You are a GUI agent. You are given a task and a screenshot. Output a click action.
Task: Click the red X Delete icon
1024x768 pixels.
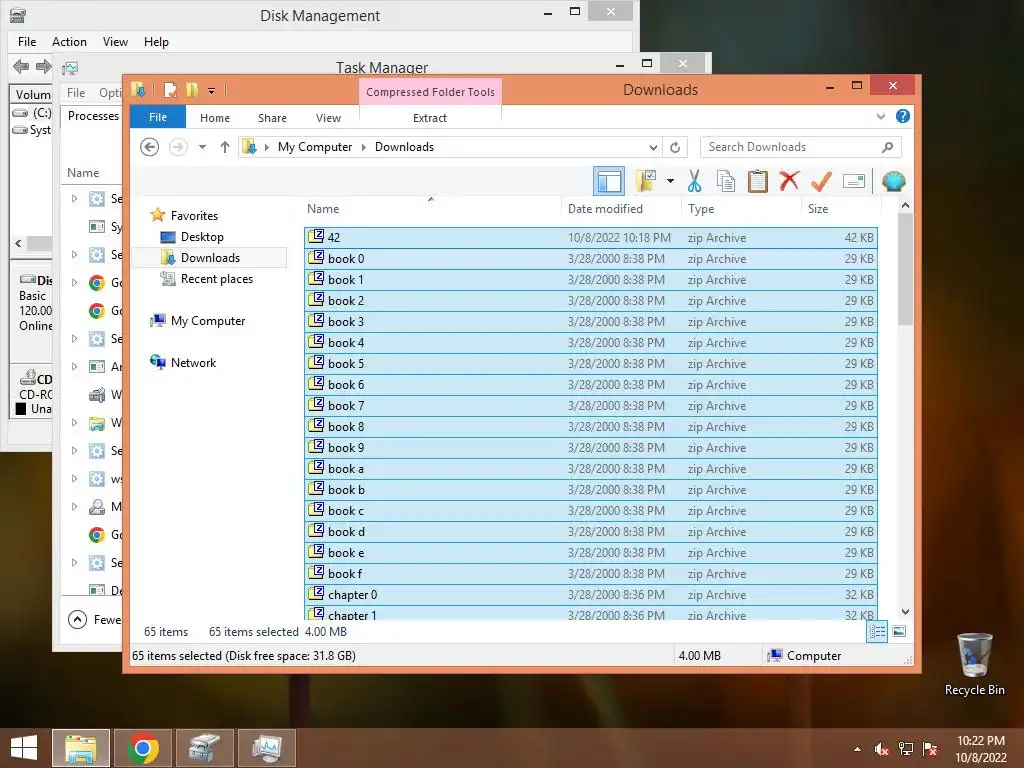click(789, 180)
